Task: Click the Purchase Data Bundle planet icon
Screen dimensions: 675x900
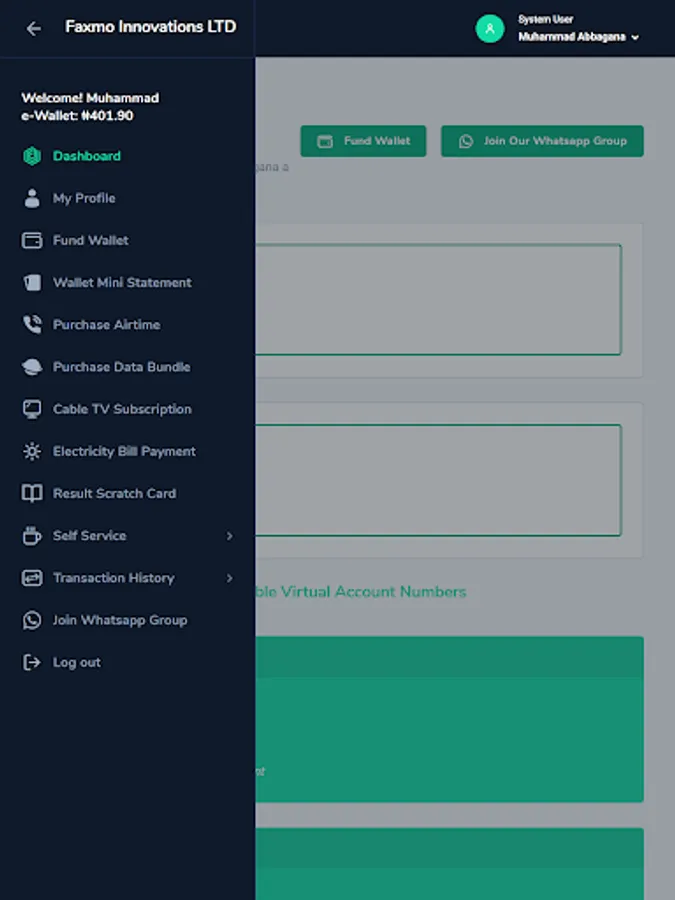Action: click(32, 367)
